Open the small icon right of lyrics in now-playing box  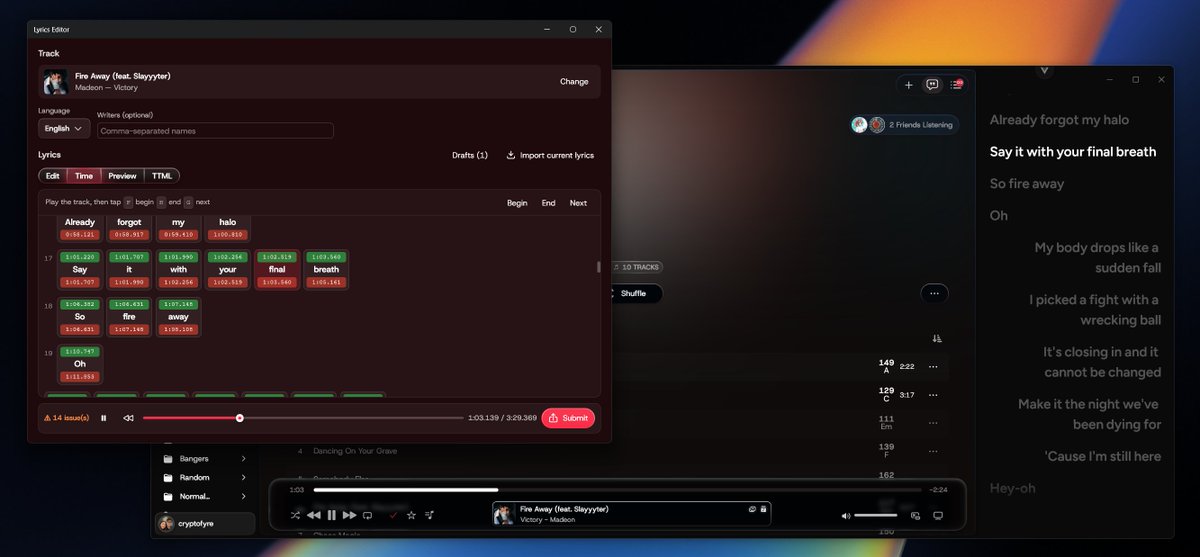click(x=763, y=509)
